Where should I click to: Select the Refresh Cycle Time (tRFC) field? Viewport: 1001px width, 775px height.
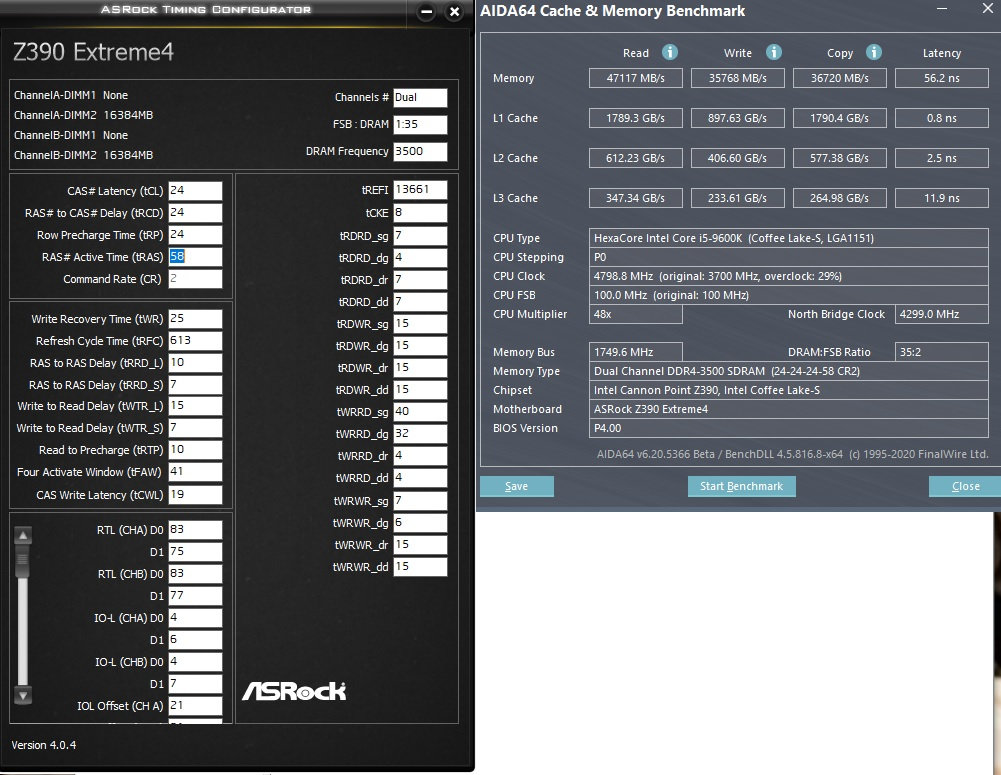(x=195, y=340)
